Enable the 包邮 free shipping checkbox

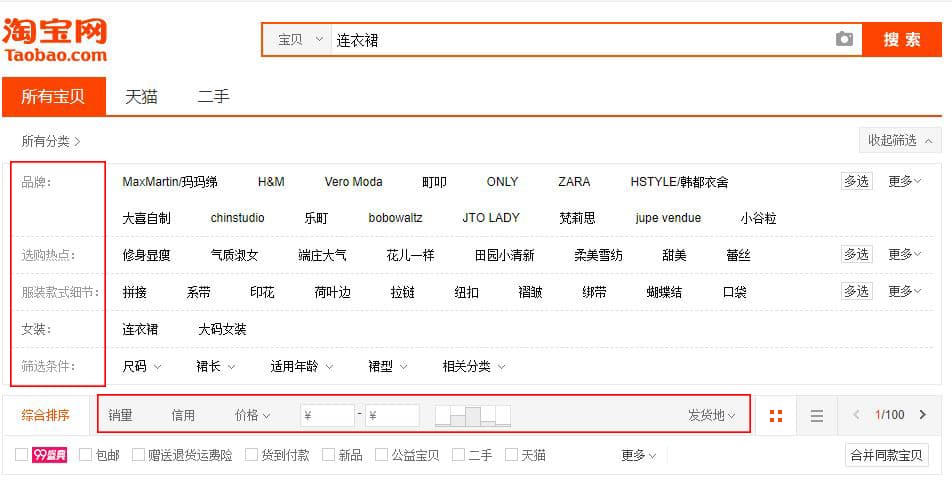click(x=86, y=454)
